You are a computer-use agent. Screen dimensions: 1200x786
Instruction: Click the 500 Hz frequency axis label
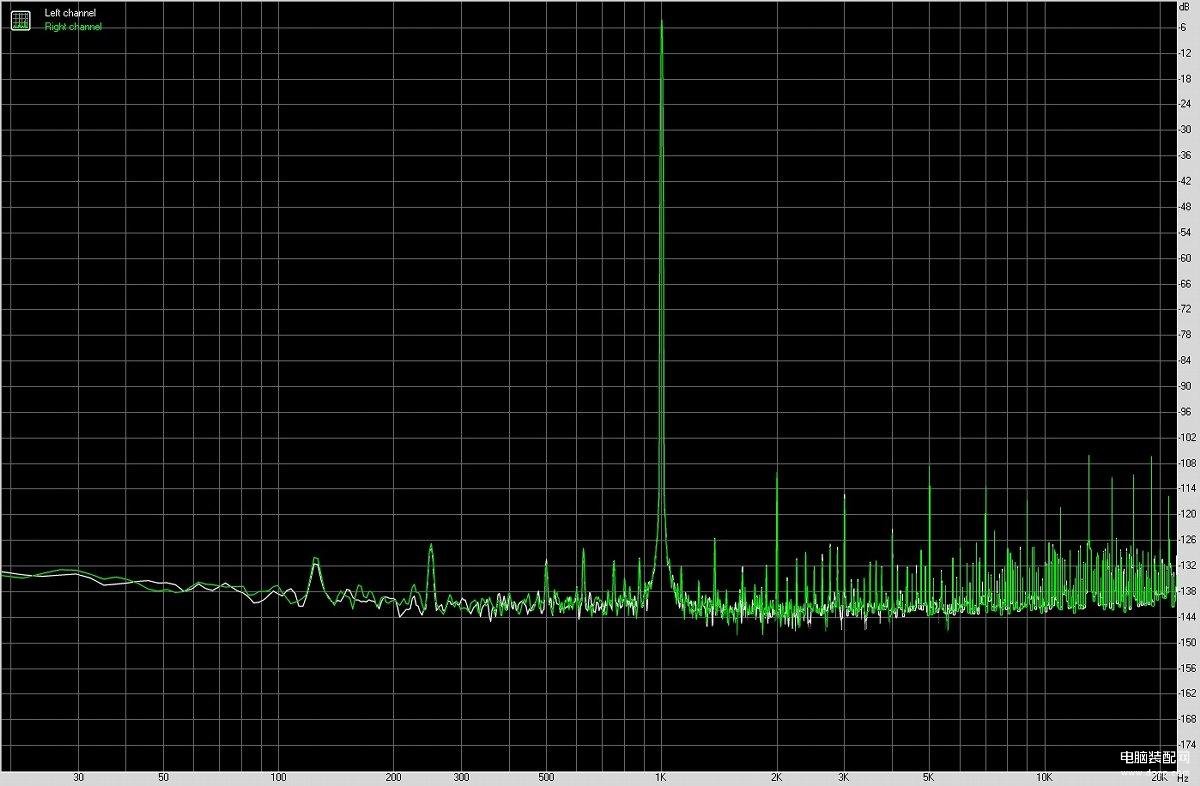pos(546,777)
